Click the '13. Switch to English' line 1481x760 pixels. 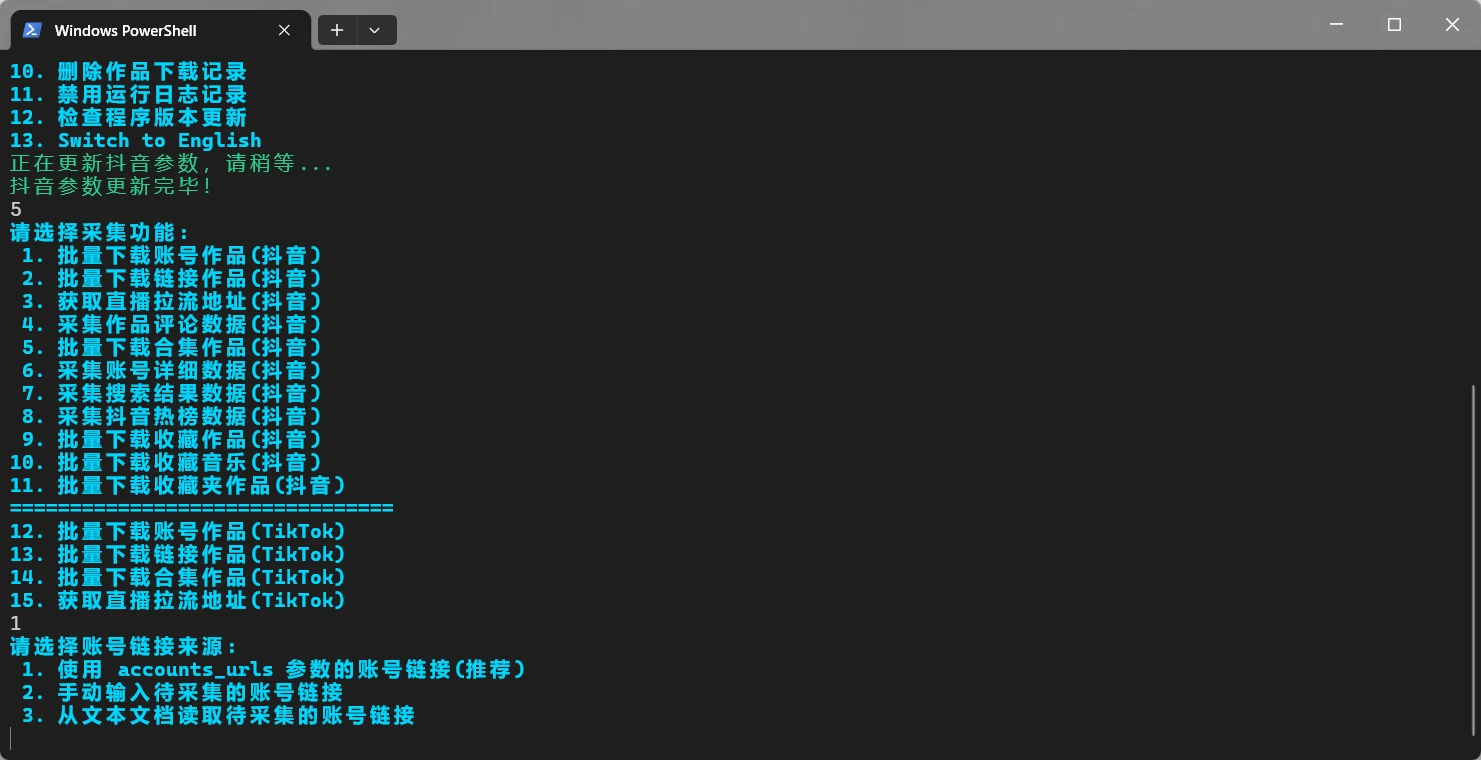[135, 141]
